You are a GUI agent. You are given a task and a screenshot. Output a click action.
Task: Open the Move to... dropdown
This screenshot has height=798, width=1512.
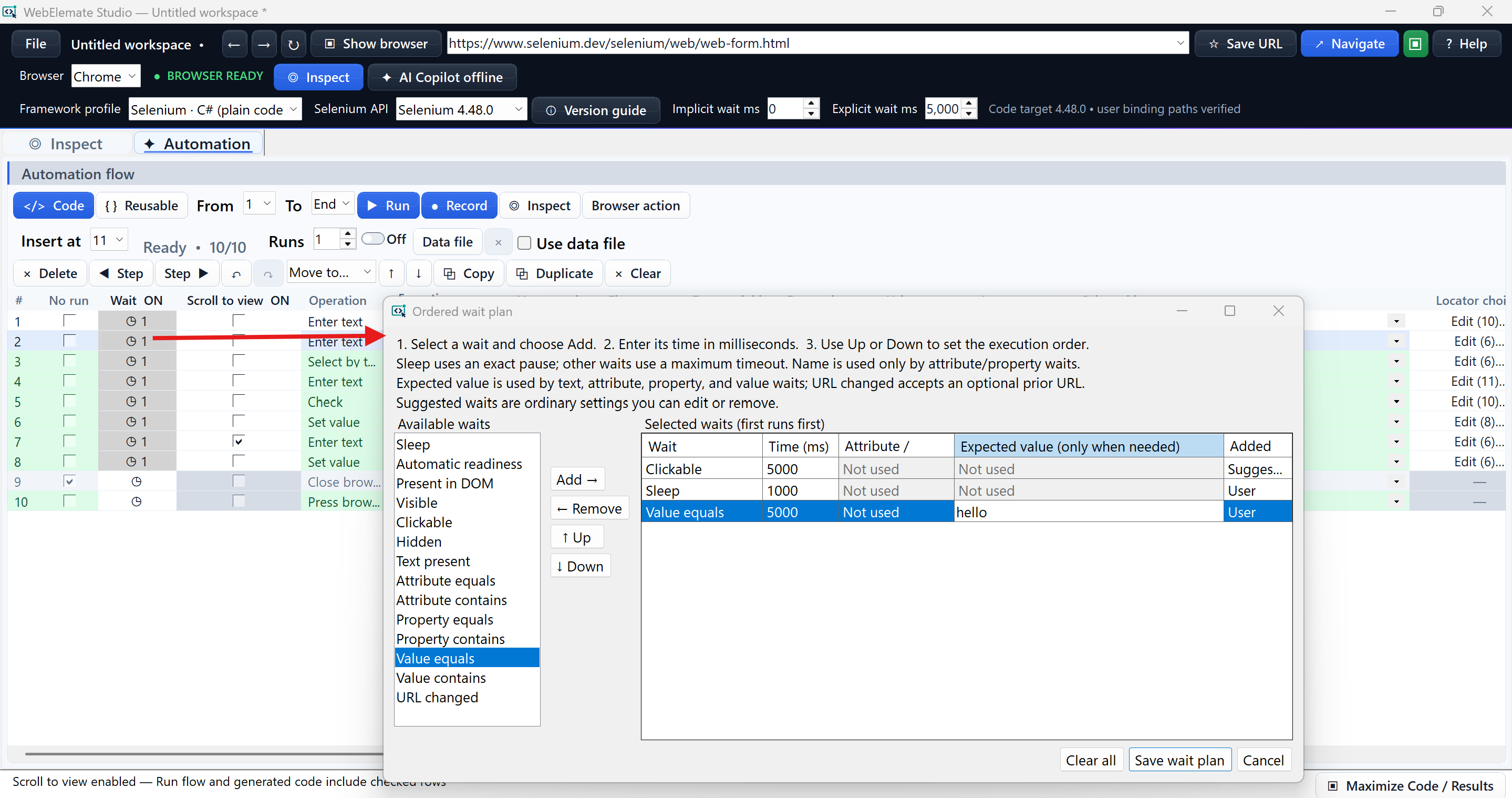coord(331,272)
